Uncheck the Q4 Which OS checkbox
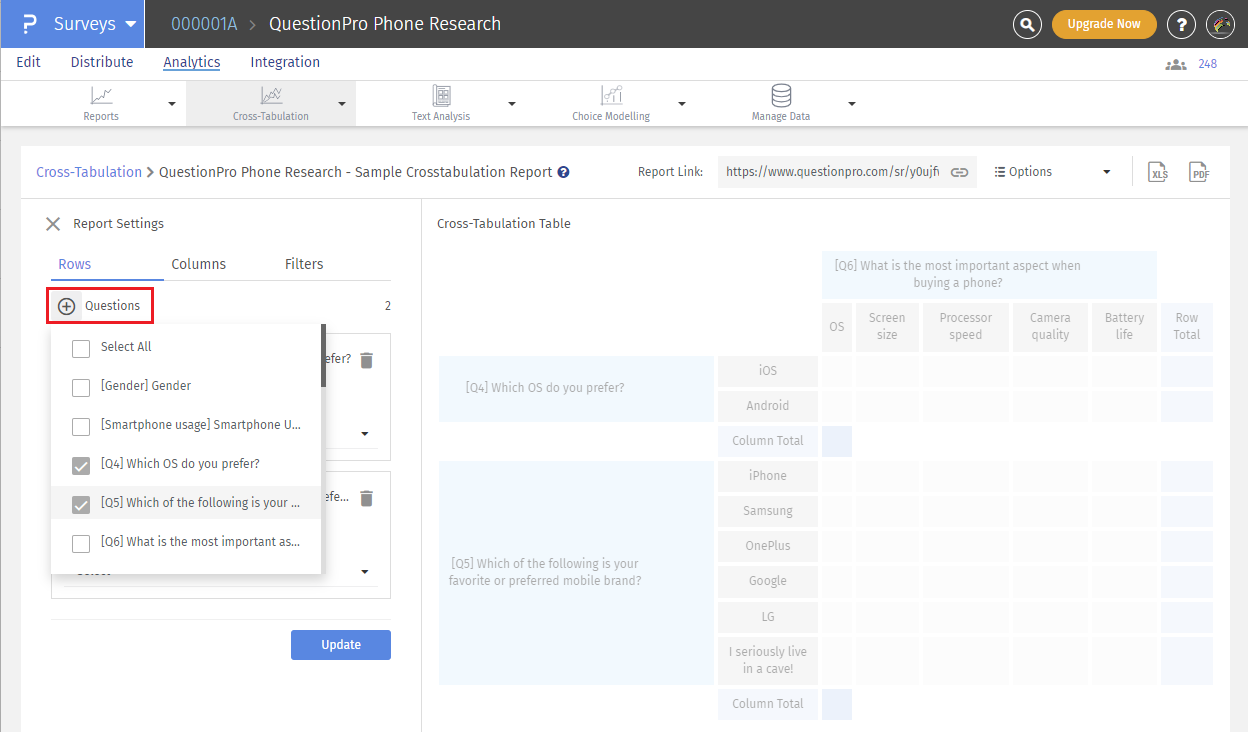This screenshot has width=1248, height=732. (81, 464)
